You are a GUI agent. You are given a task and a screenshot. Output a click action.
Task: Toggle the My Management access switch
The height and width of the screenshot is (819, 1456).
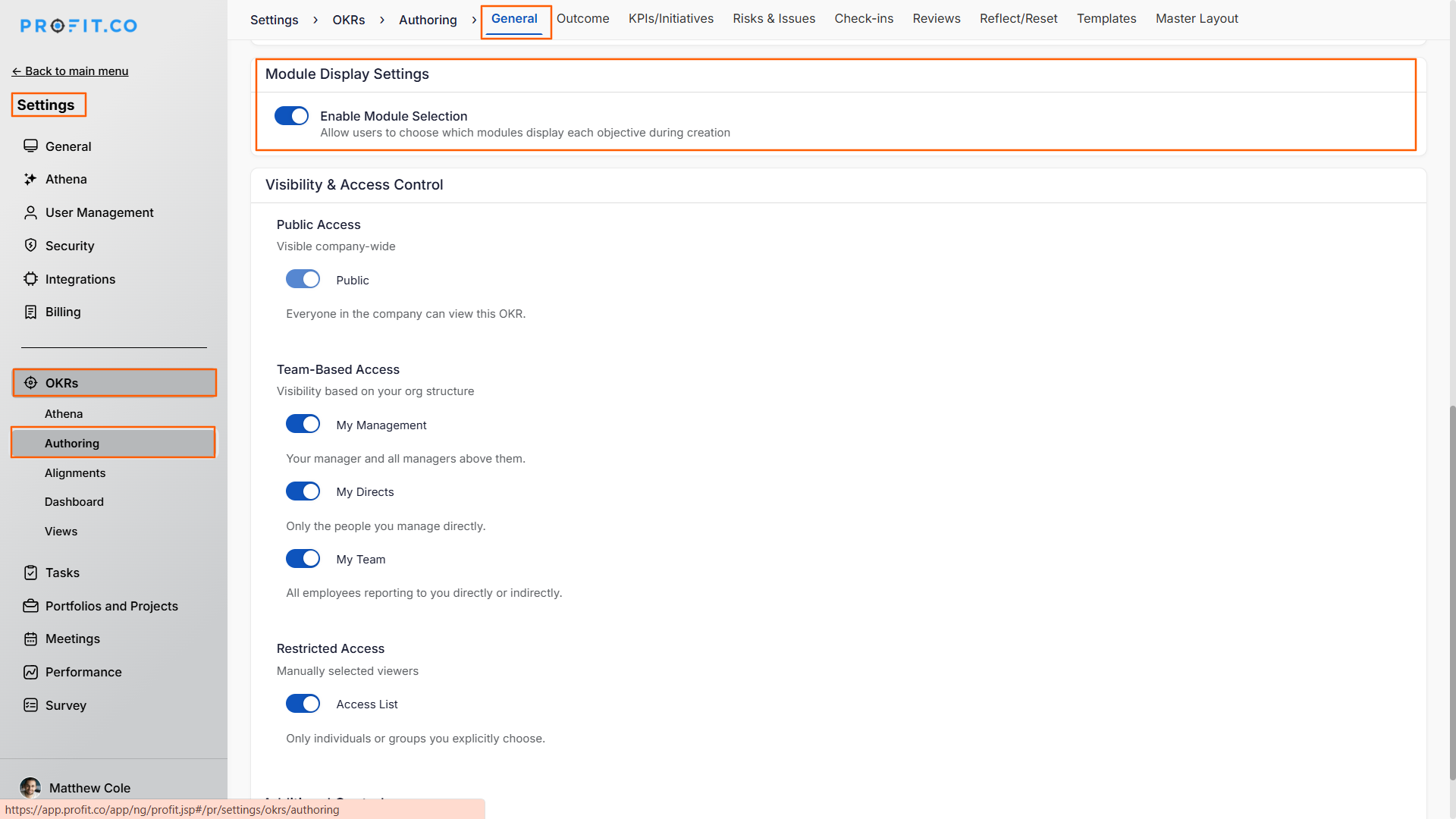click(x=303, y=425)
